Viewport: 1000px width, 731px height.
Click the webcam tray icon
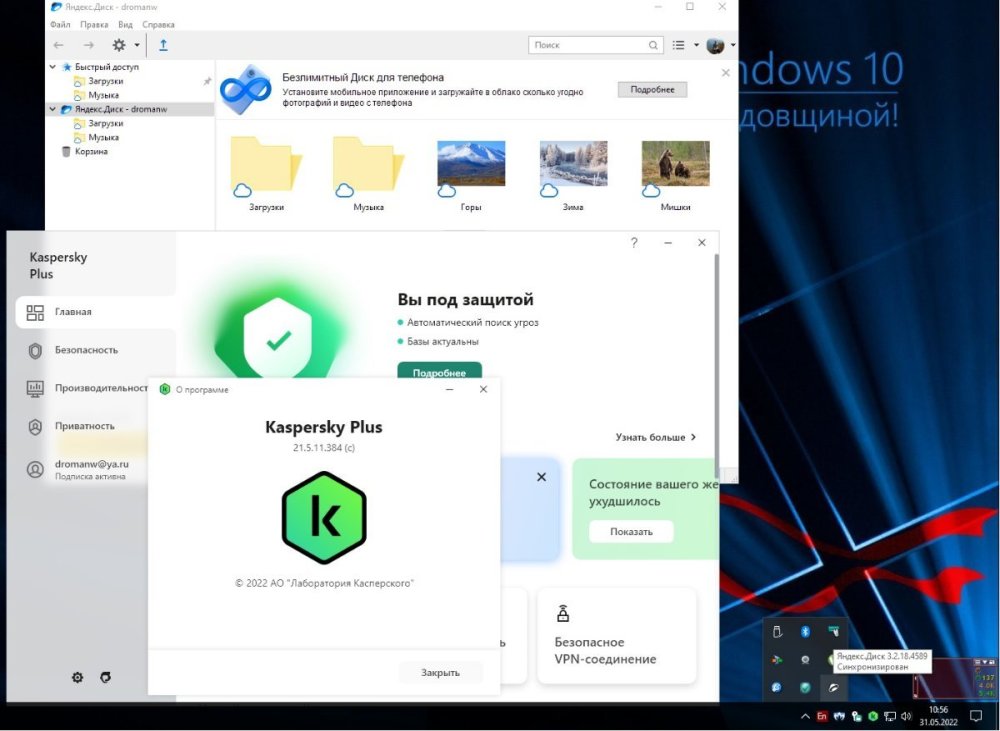tap(805, 660)
